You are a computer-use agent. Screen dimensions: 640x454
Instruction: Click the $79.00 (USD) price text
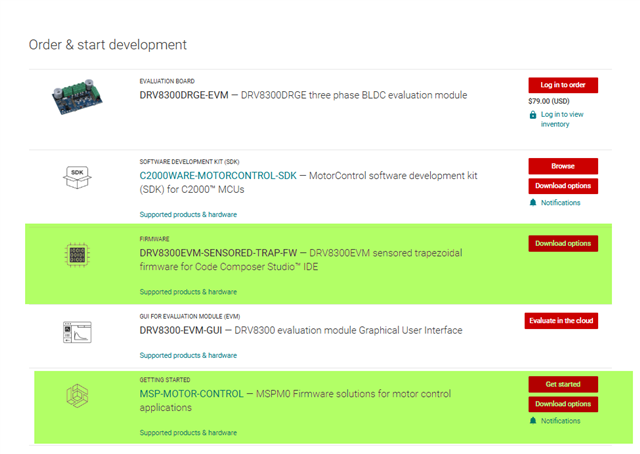point(549,101)
